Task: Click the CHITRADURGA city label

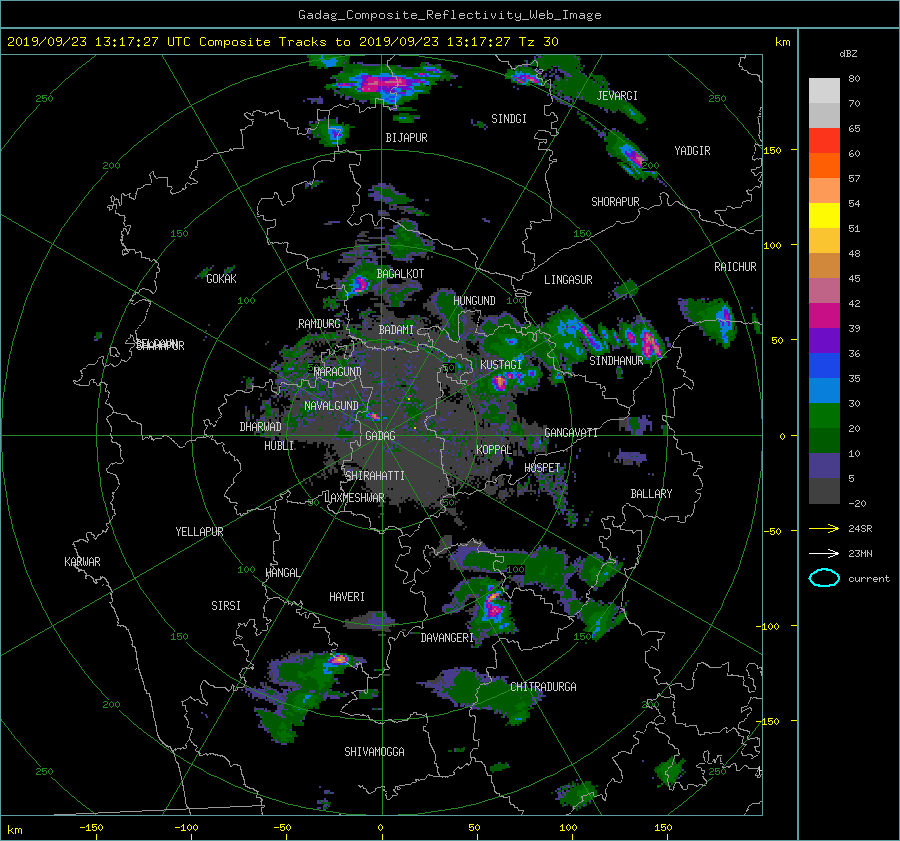Action: [543, 687]
